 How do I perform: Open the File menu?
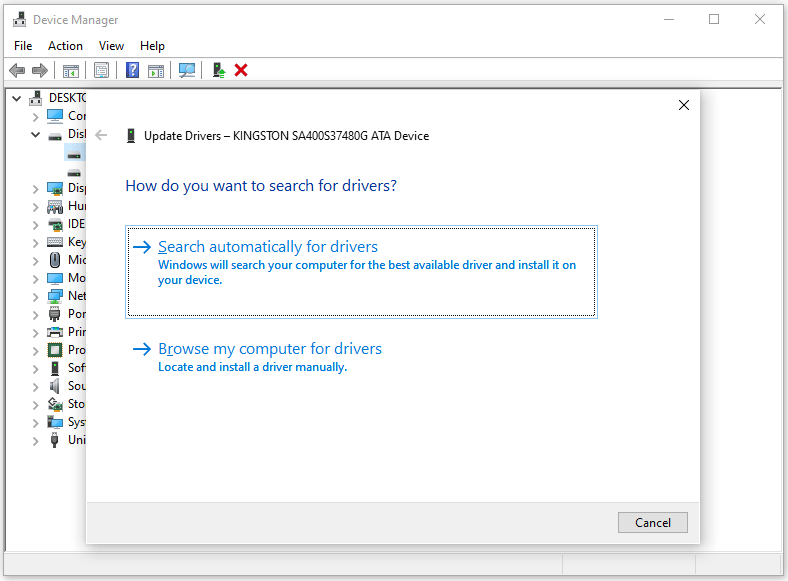point(23,46)
